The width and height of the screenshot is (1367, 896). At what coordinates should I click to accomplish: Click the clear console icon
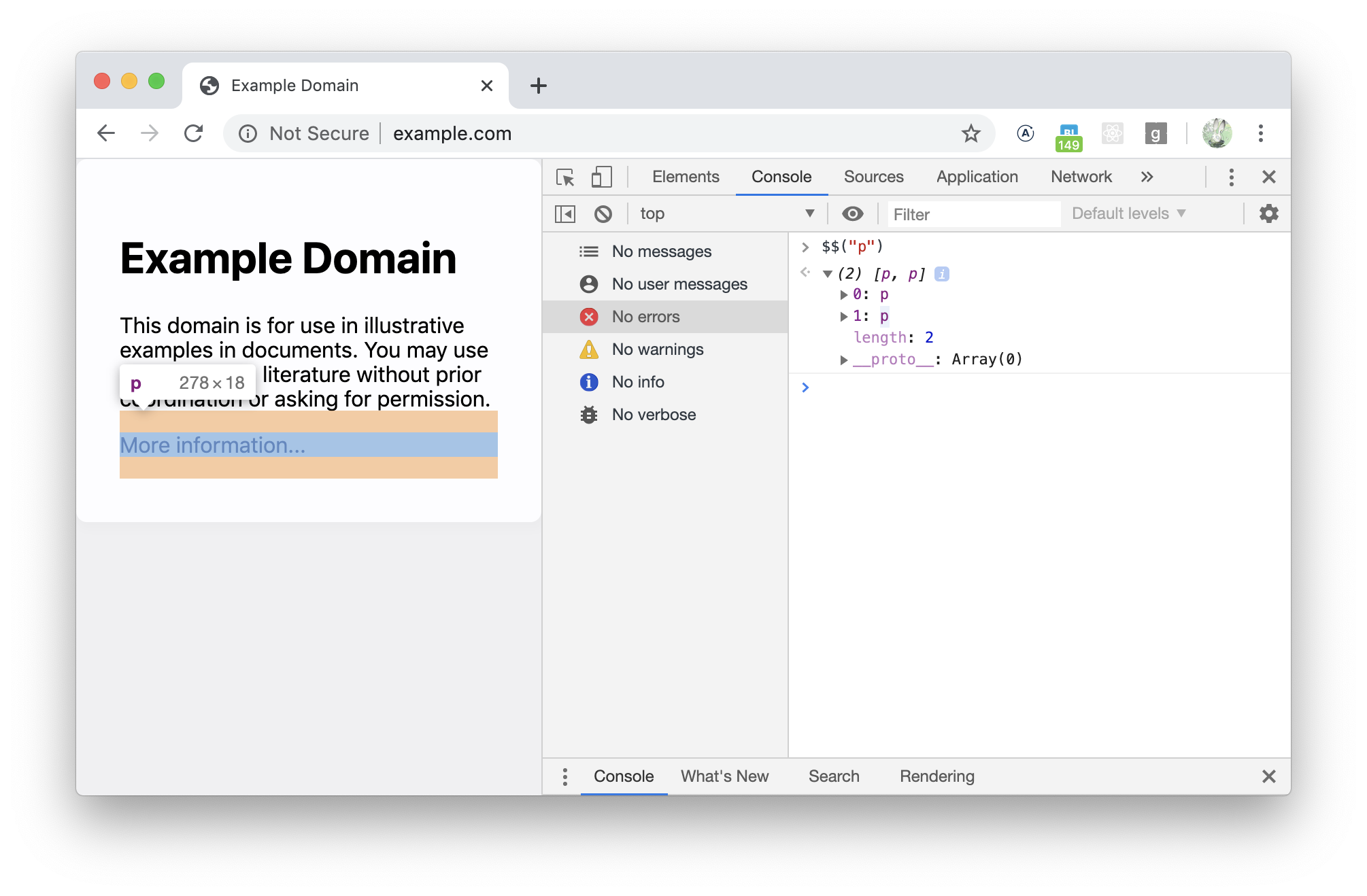[603, 214]
